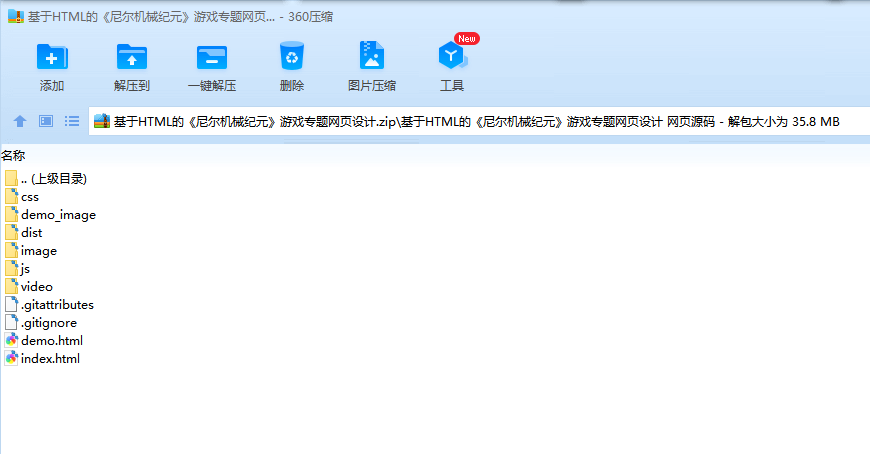Select the dist folder
This screenshot has width=870, height=454.
pyautogui.click(x=24, y=233)
